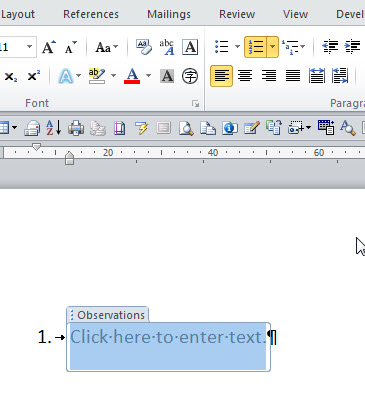The width and height of the screenshot is (365, 411).
Task: Clear formatting with the eraser icon
Action: (144, 47)
